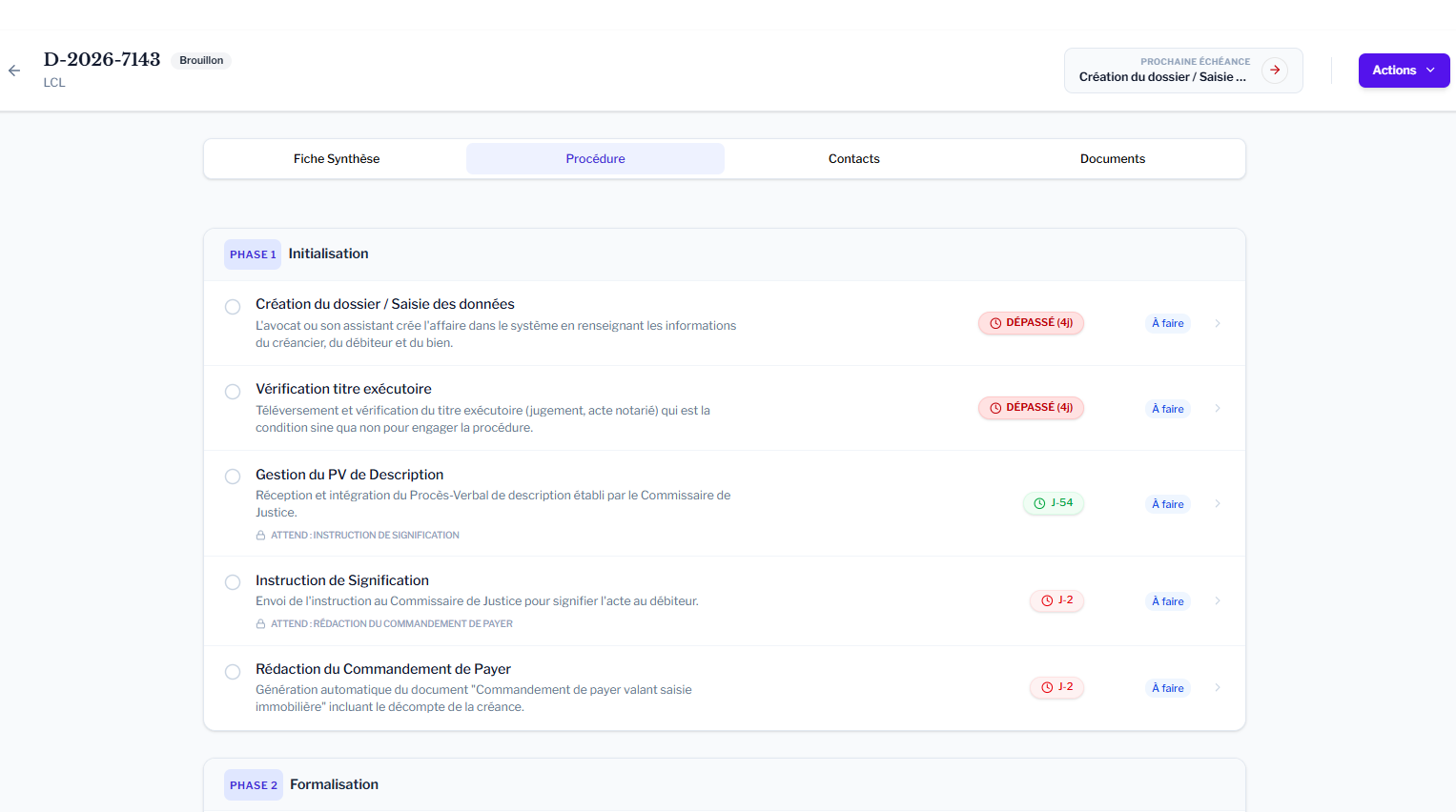This screenshot has width=1456, height=812.
Task: Click the red arrow in Prochaine échéance card
Action: click(x=1274, y=71)
